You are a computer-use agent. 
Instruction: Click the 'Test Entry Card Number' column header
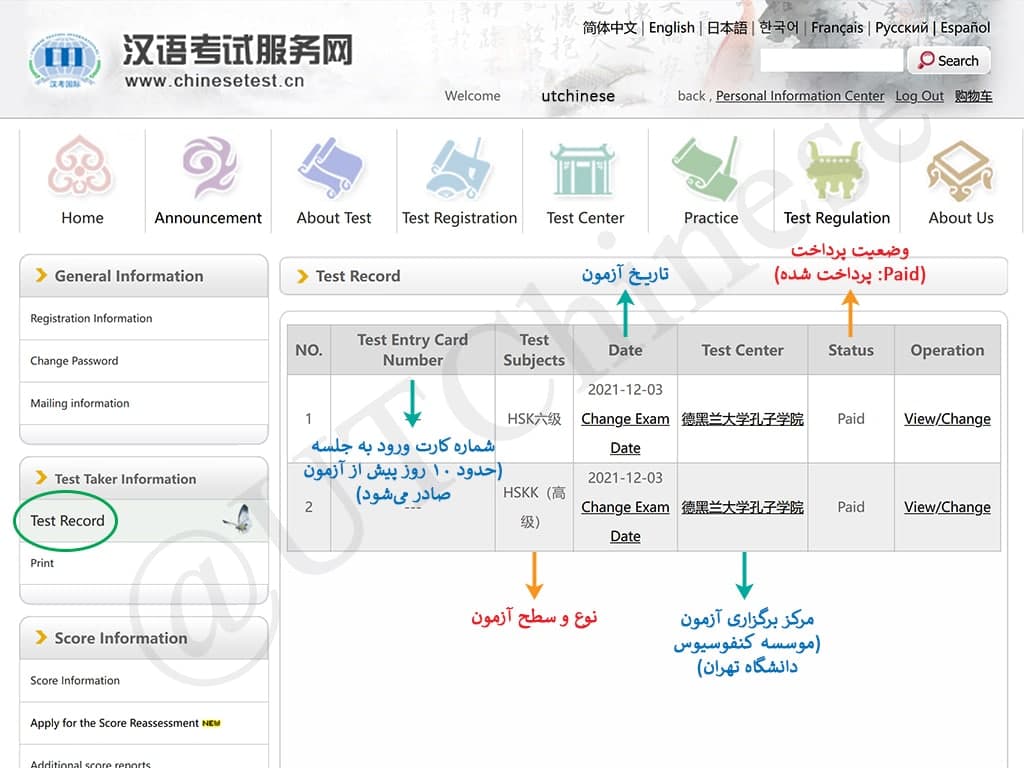tap(413, 349)
